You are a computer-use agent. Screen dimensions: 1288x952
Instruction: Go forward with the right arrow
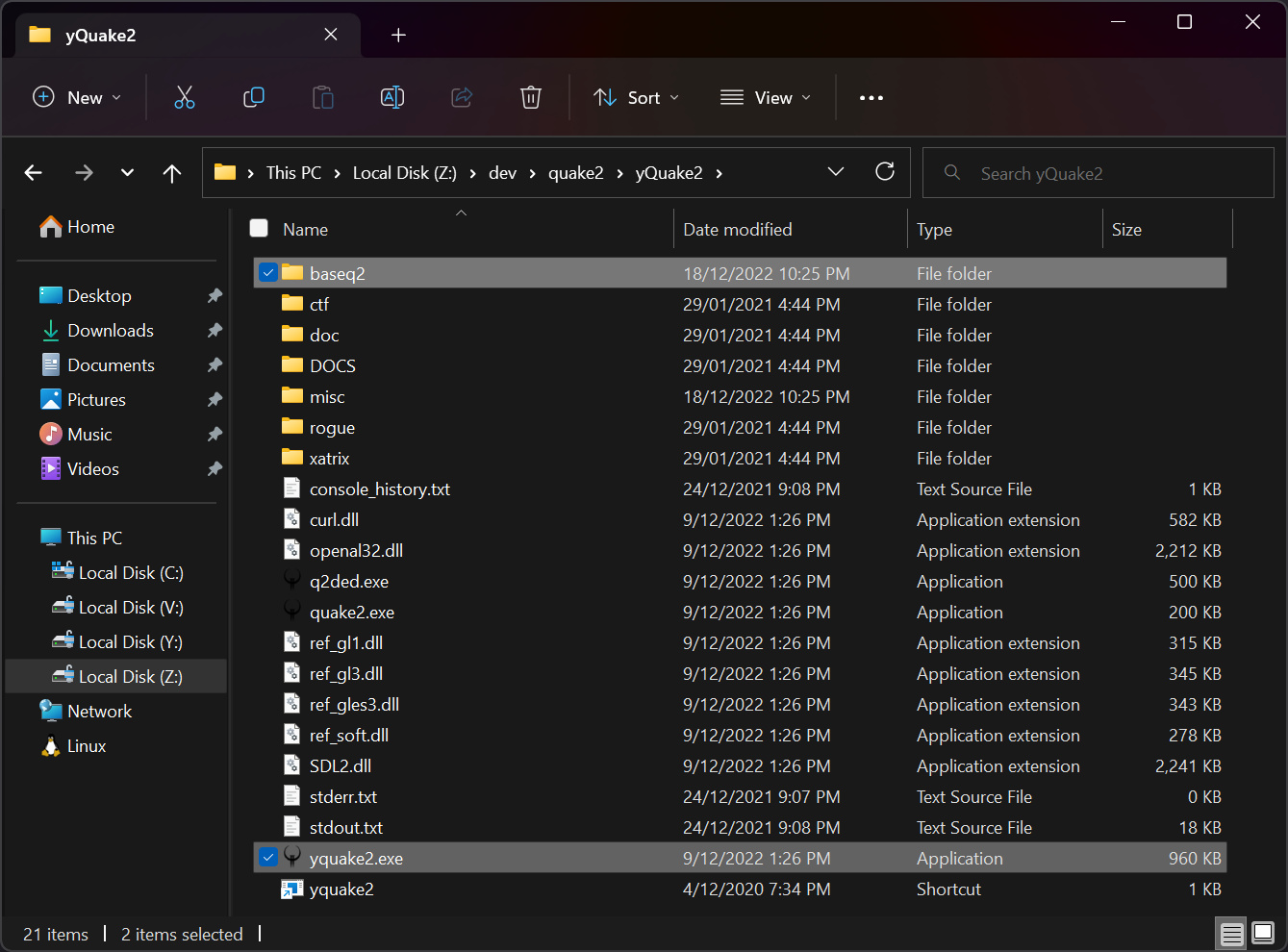(x=85, y=173)
